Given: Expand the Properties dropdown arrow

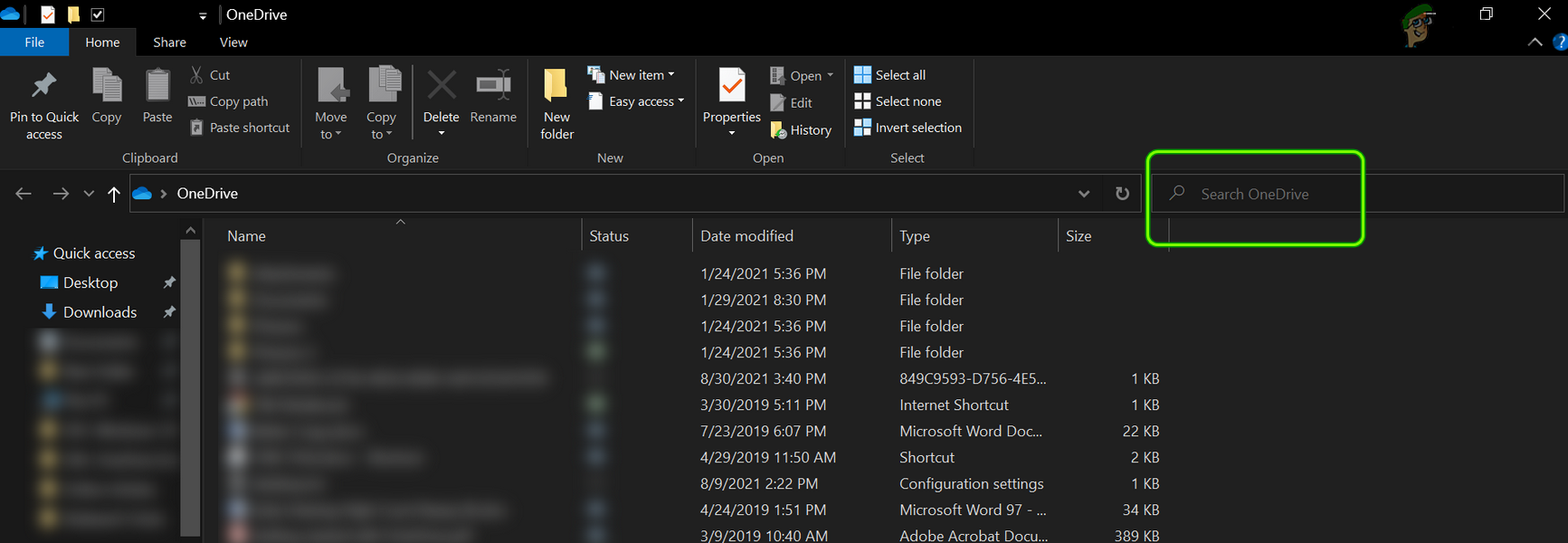Looking at the screenshot, I should pyautogui.click(x=732, y=134).
